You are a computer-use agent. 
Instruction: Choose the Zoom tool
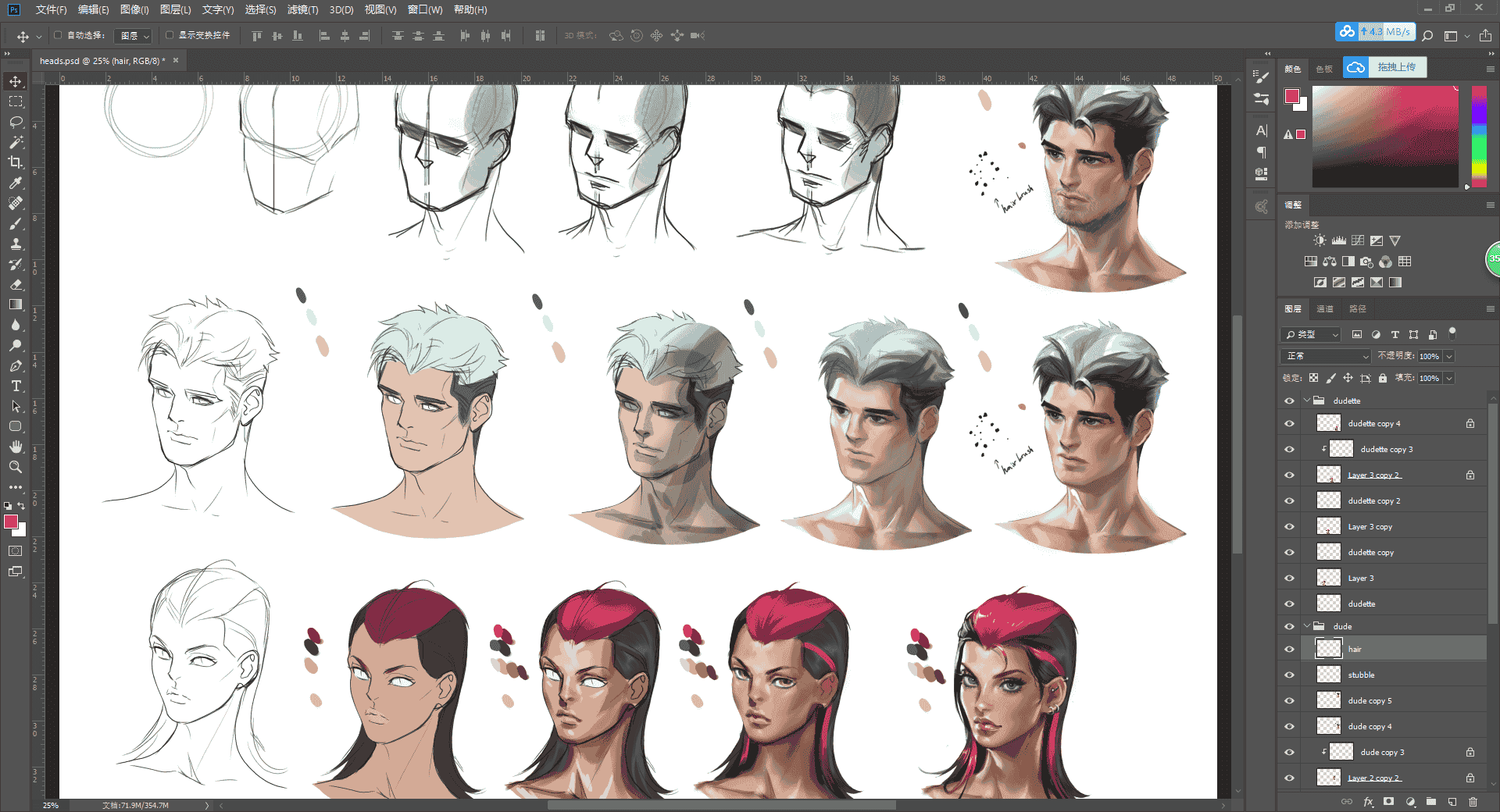click(x=16, y=467)
